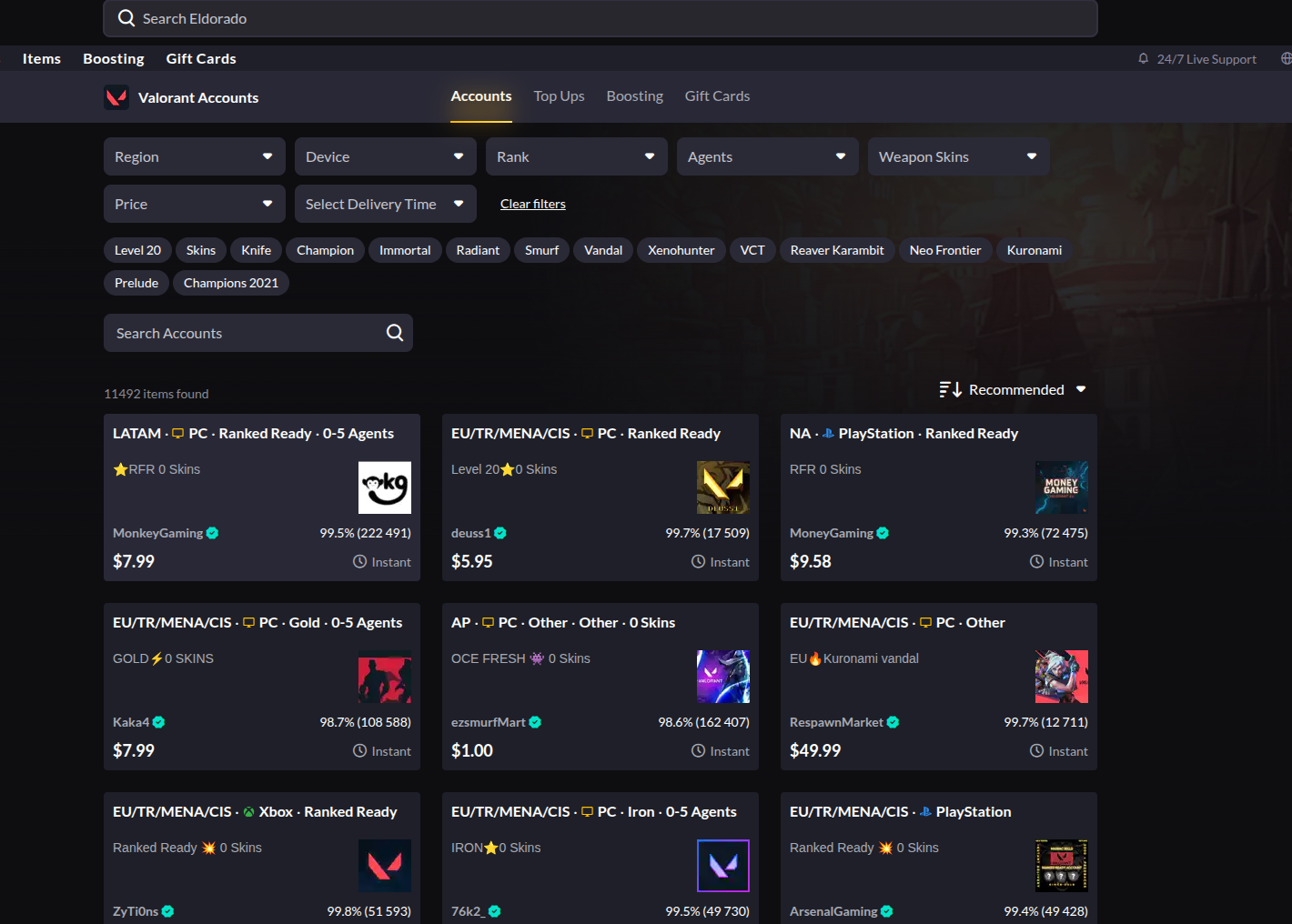1292x924 pixels.
Task: Click deuss1 verified badge icon
Action: (500, 533)
